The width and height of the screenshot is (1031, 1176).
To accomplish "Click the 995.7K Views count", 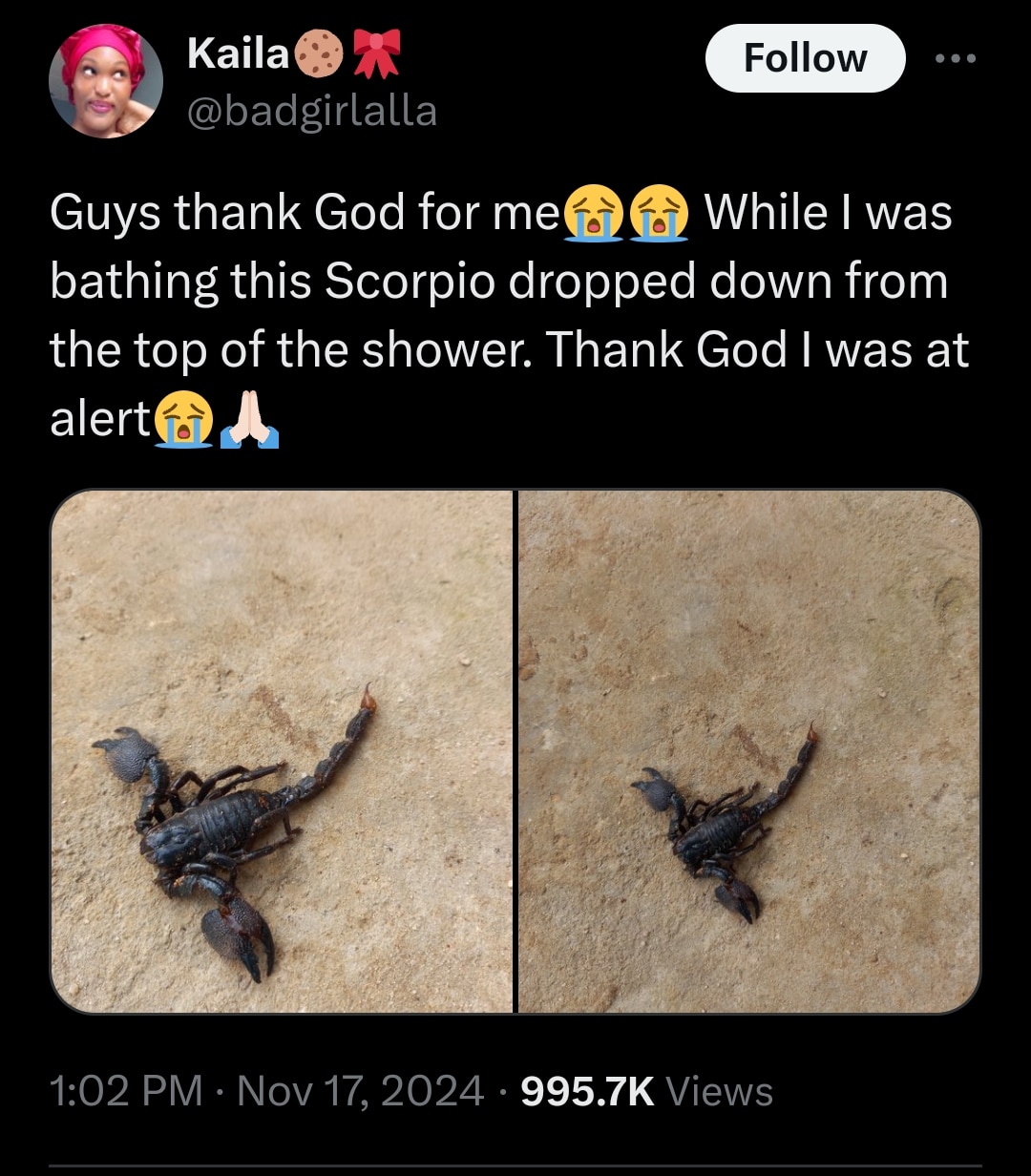I will 647,1090.
